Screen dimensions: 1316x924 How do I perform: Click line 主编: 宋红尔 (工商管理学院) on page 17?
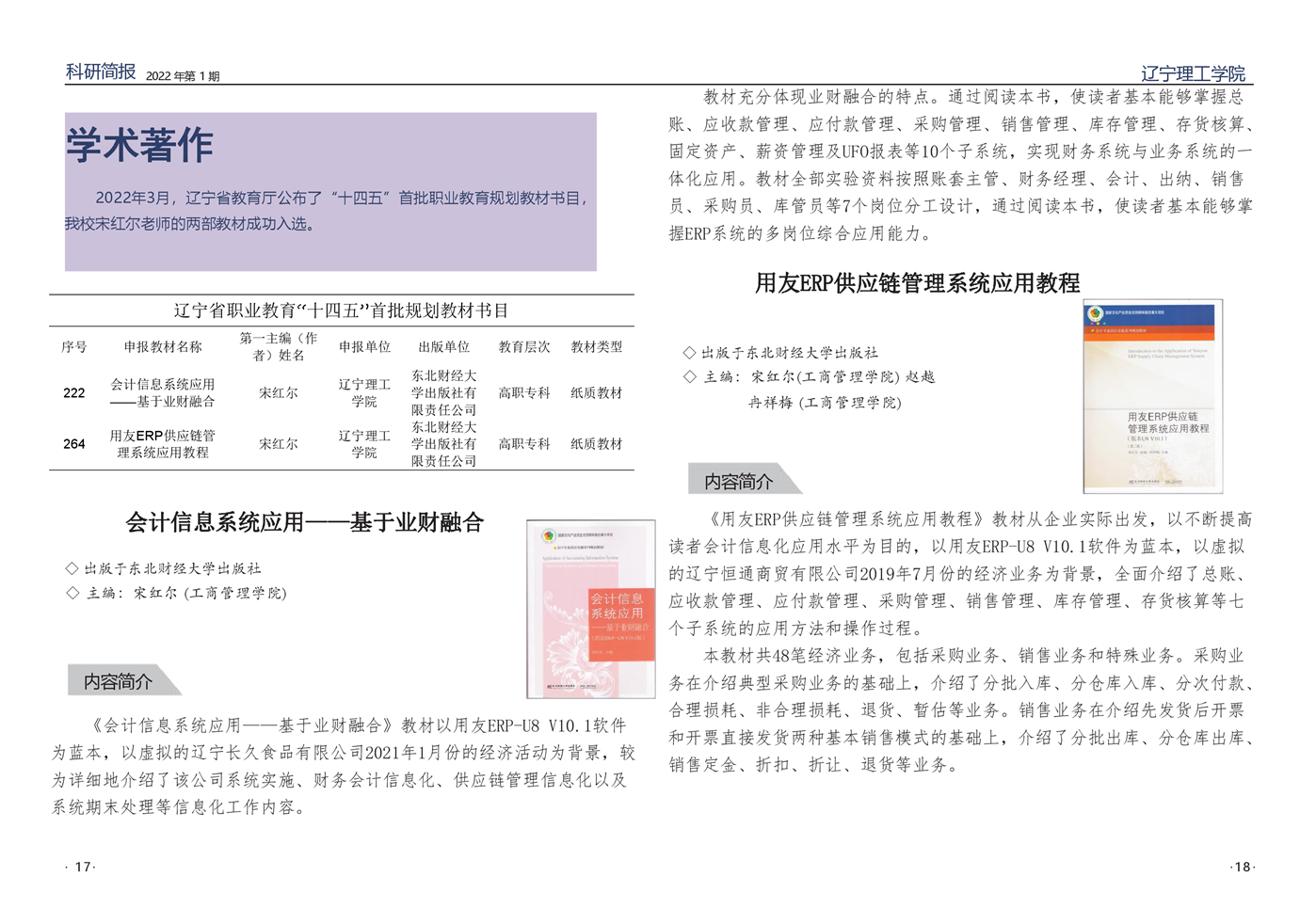[x=177, y=593]
